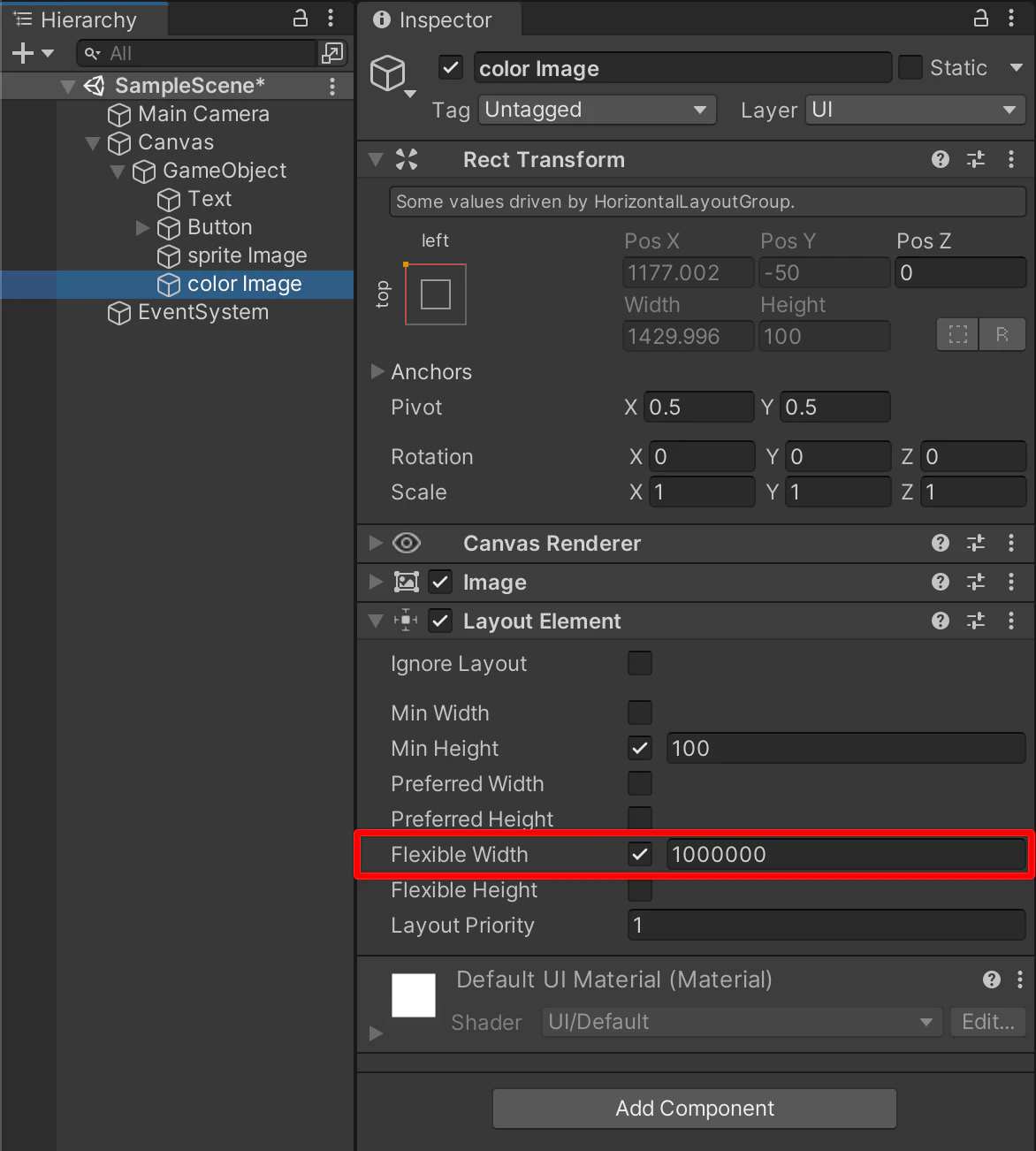The height and width of the screenshot is (1151, 1036).
Task: Click the GameObject cube icon in Inspector
Action: pos(388,72)
